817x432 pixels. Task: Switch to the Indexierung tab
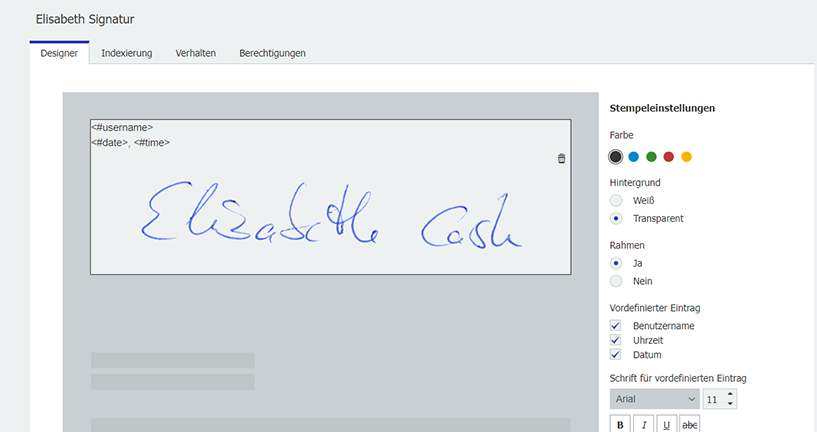pos(127,53)
